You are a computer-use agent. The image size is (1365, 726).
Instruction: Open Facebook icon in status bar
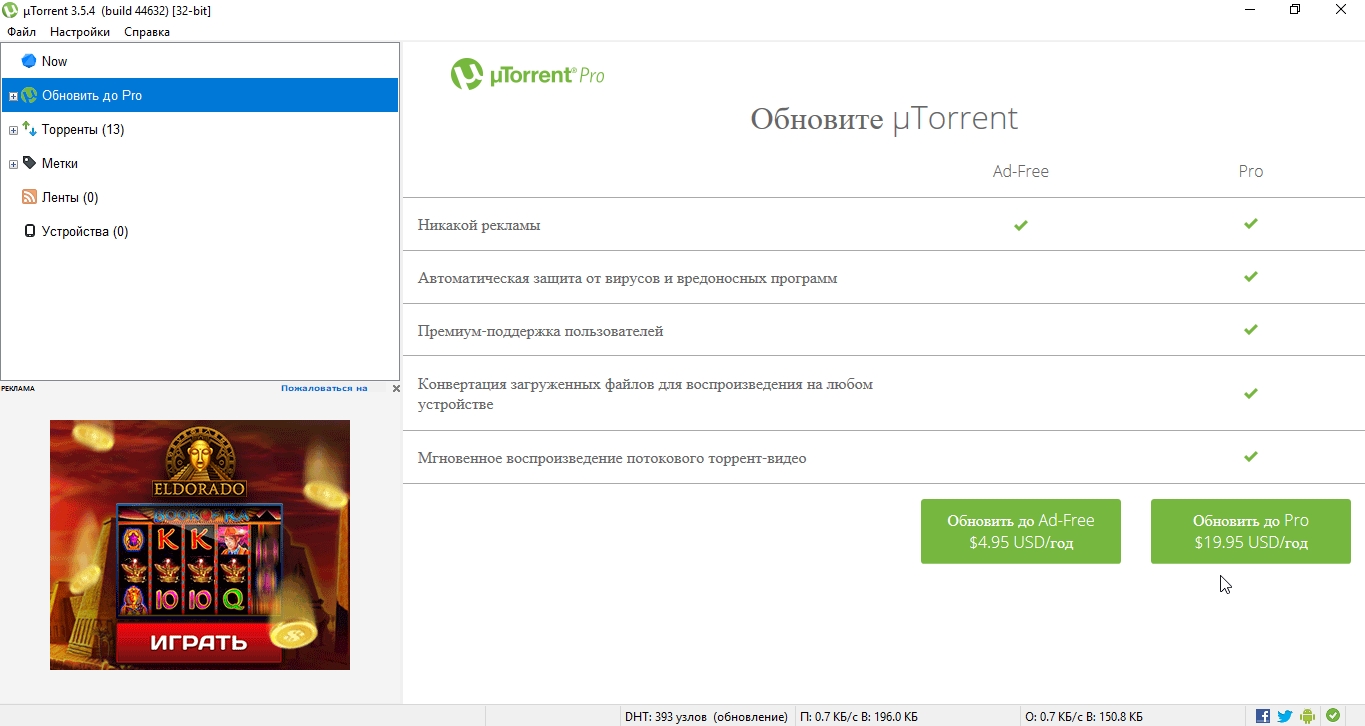(x=1263, y=716)
